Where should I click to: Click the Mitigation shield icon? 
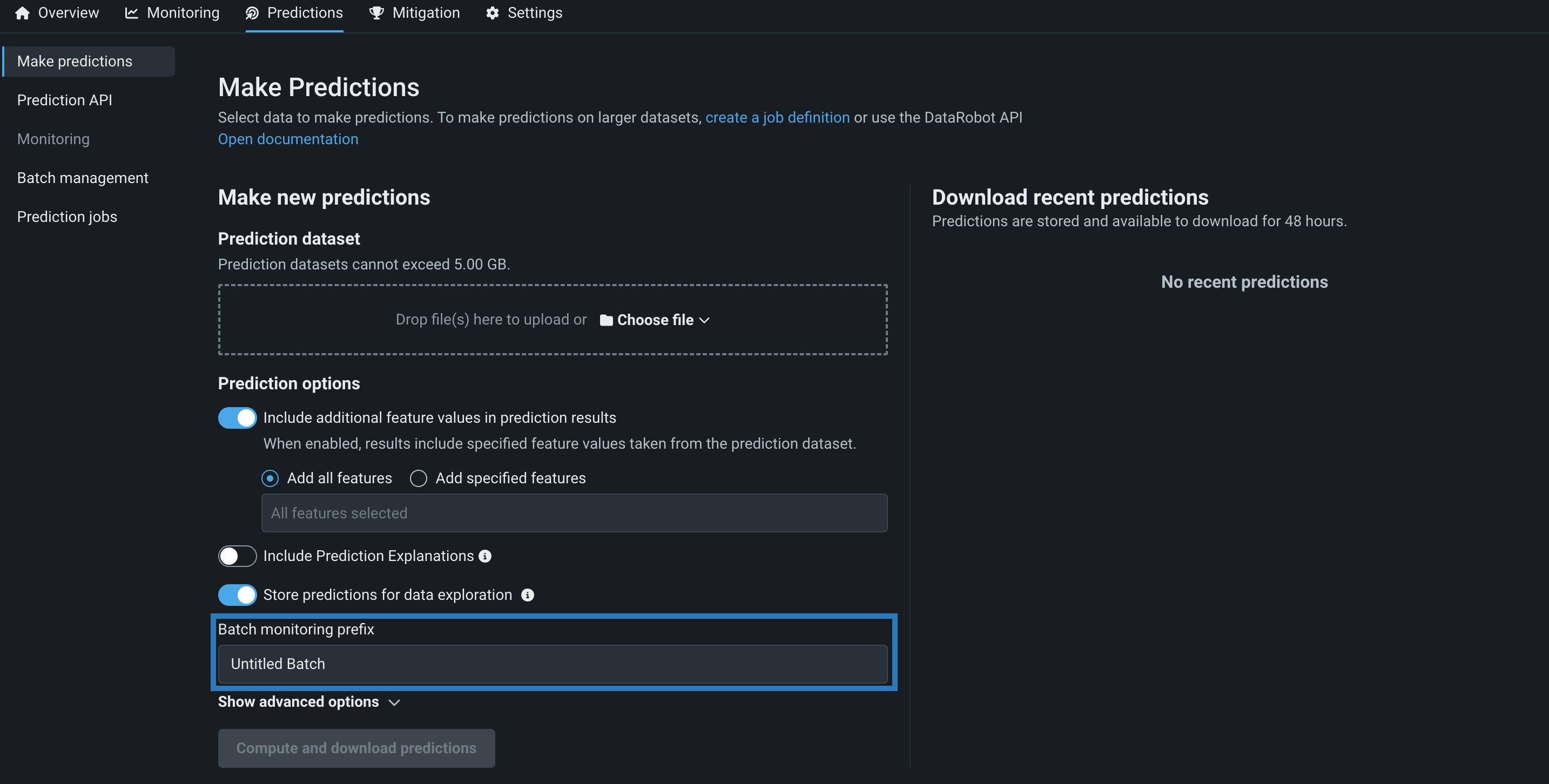click(376, 13)
